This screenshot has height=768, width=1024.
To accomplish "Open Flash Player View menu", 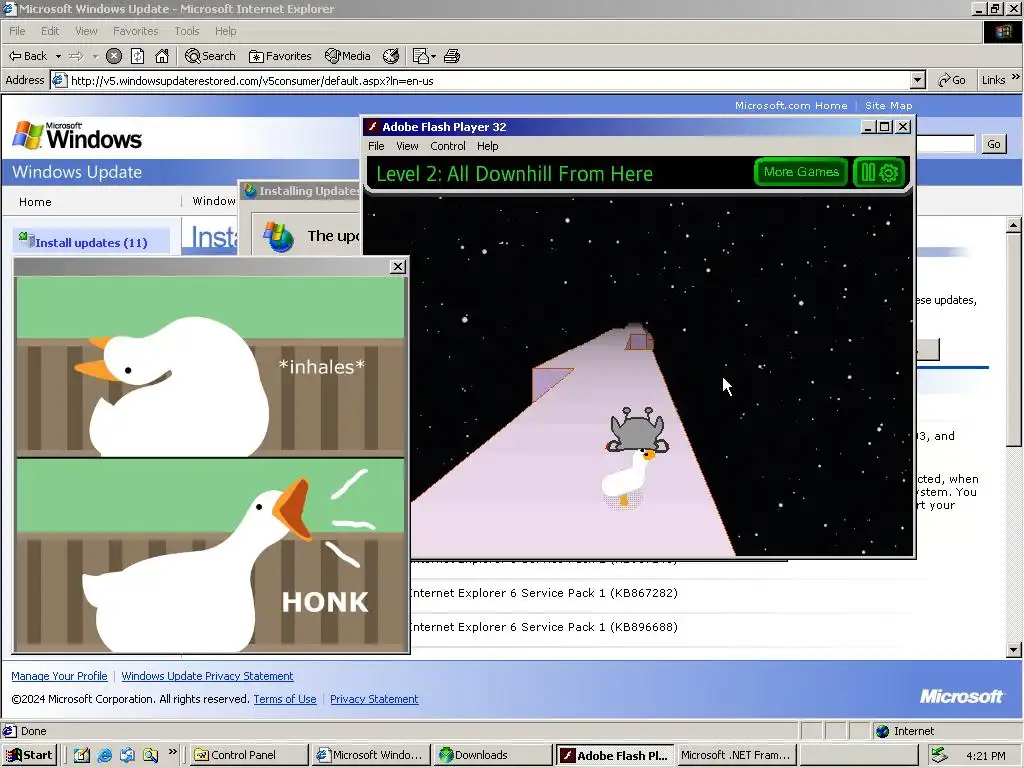I will click(407, 146).
